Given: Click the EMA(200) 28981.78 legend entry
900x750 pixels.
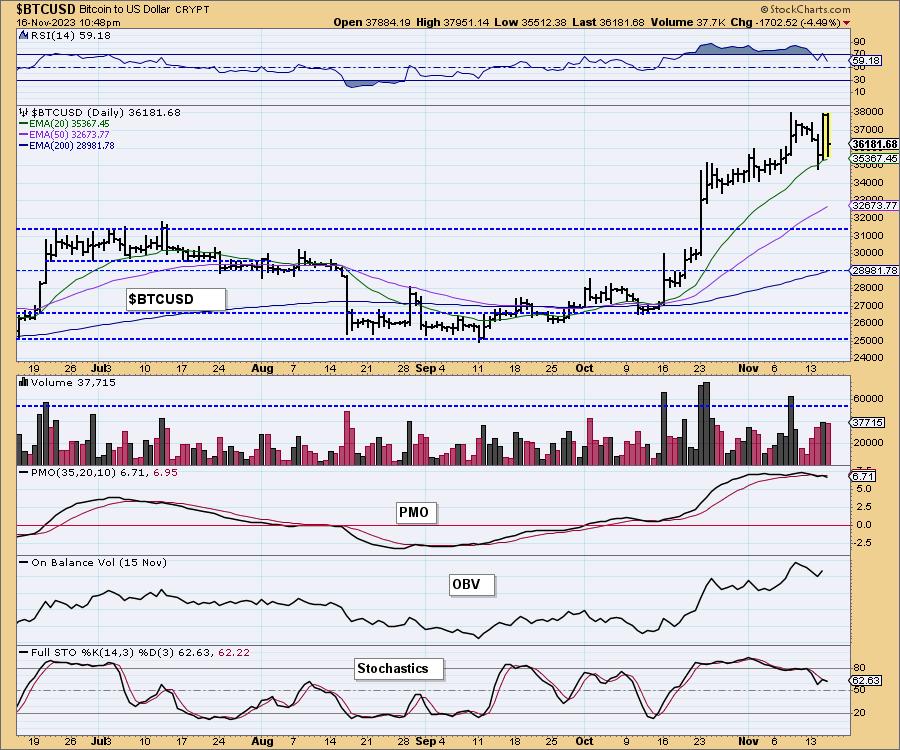Looking at the screenshot, I should [67, 145].
